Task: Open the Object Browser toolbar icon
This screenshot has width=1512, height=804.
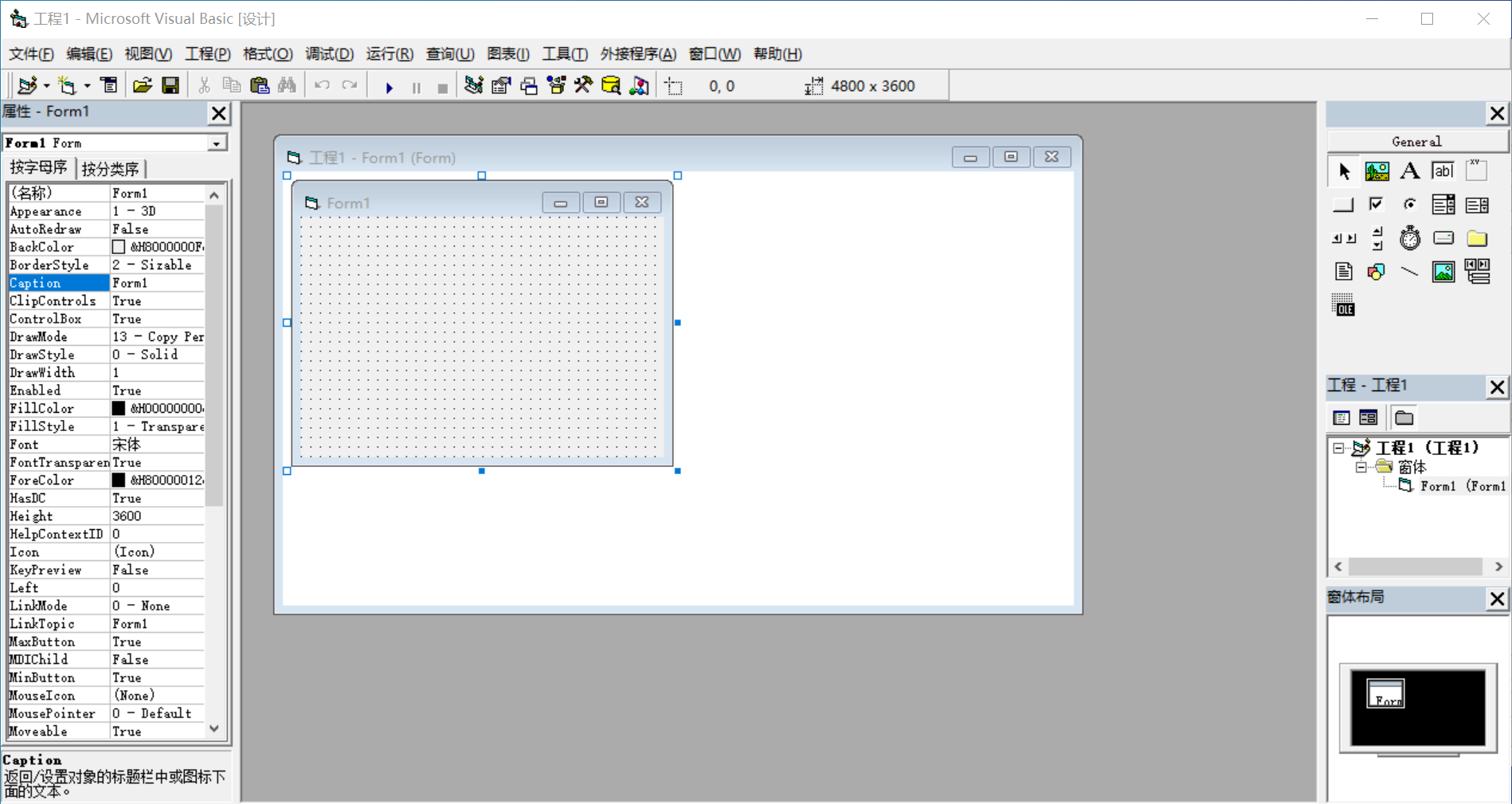Action: (556, 85)
